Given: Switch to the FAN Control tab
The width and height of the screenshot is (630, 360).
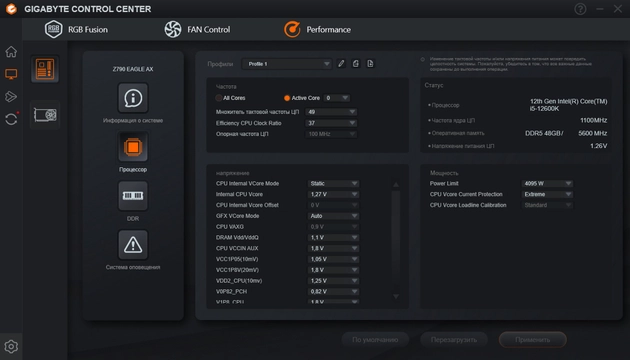Looking at the screenshot, I should point(197,29).
